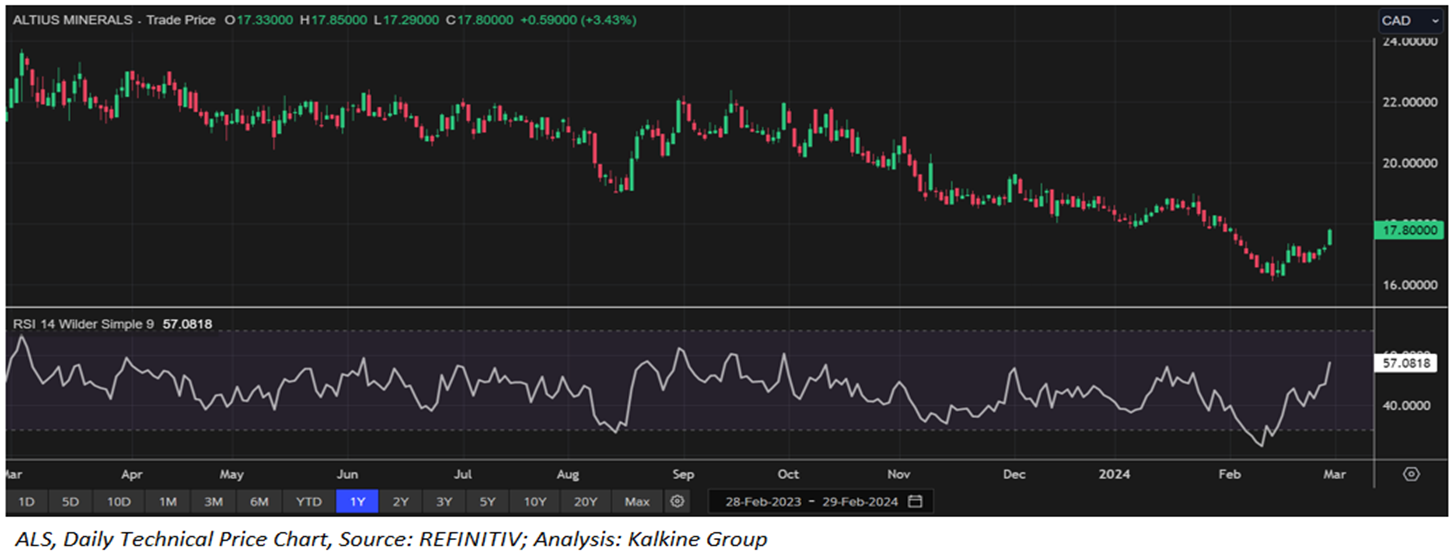The height and width of the screenshot is (555, 1454).
Task: Switch to the 3M range
Action: click(213, 501)
